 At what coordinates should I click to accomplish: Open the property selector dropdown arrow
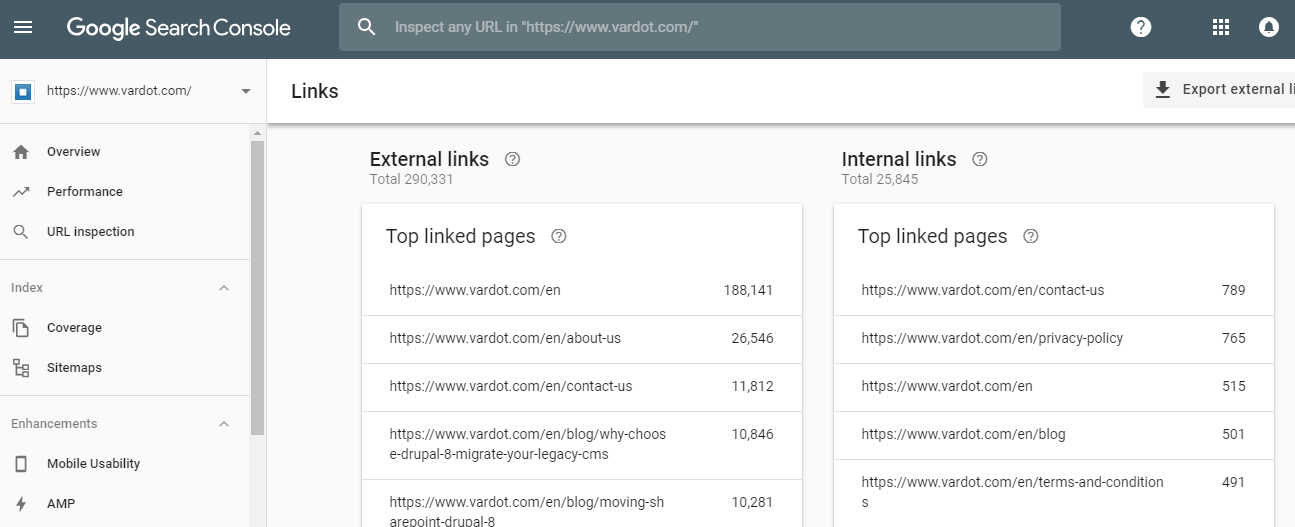246,91
